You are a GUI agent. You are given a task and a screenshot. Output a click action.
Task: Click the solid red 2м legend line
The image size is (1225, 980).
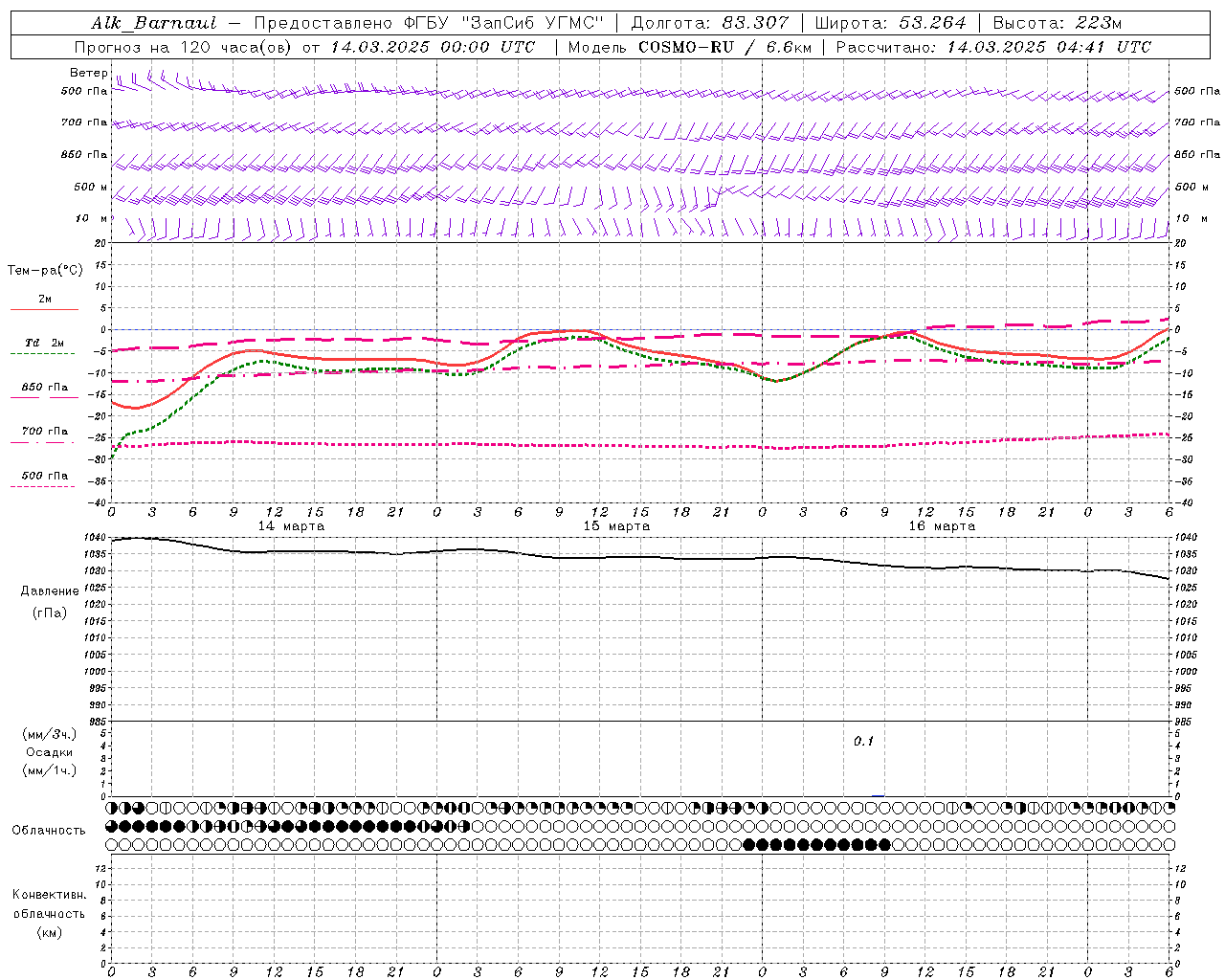(x=44, y=310)
